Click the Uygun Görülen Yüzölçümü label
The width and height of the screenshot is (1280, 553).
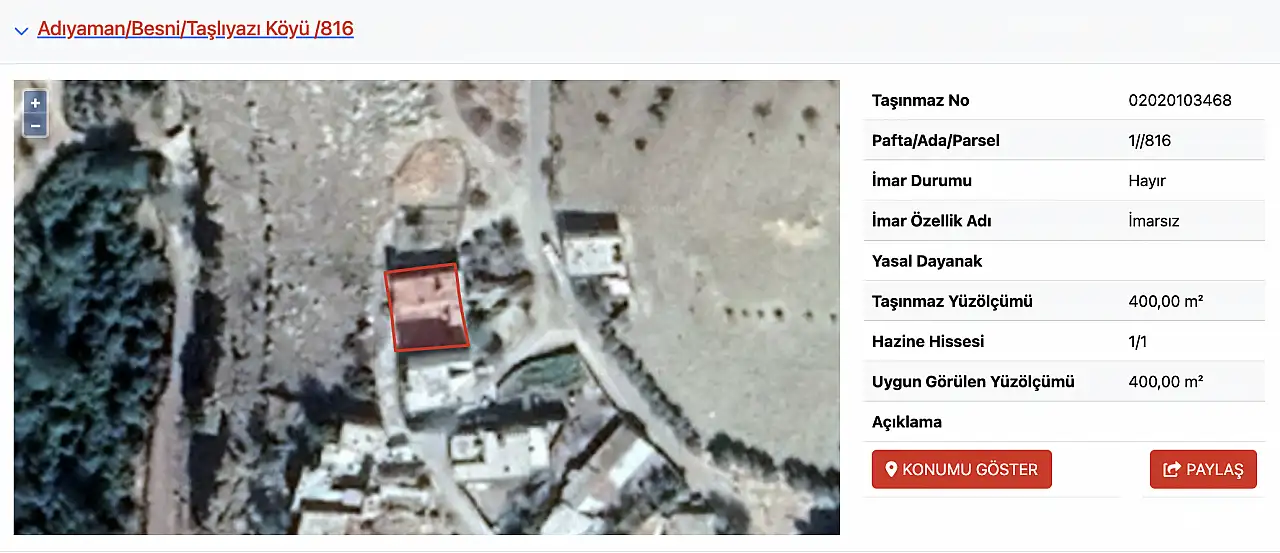click(x=973, y=381)
